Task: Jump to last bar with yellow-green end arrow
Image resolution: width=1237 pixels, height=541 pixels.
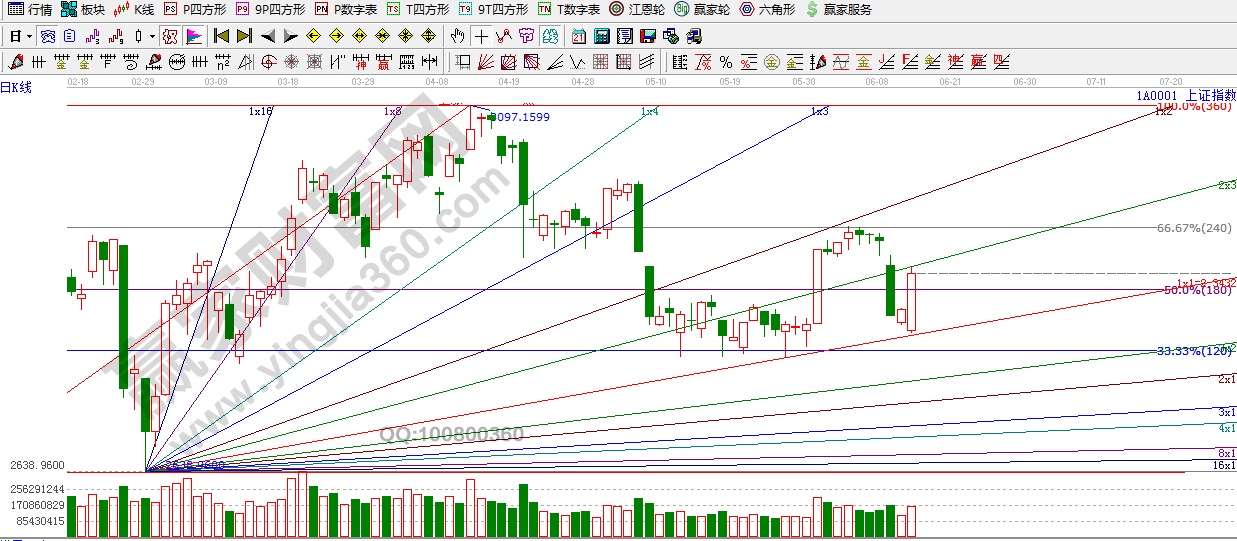Action: pyautogui.click(x=244, y=37)
